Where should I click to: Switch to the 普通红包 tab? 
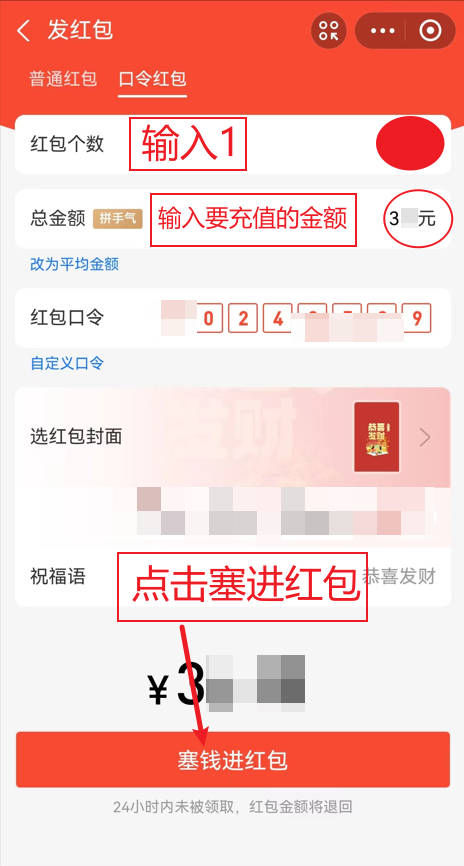coord(63,79)
